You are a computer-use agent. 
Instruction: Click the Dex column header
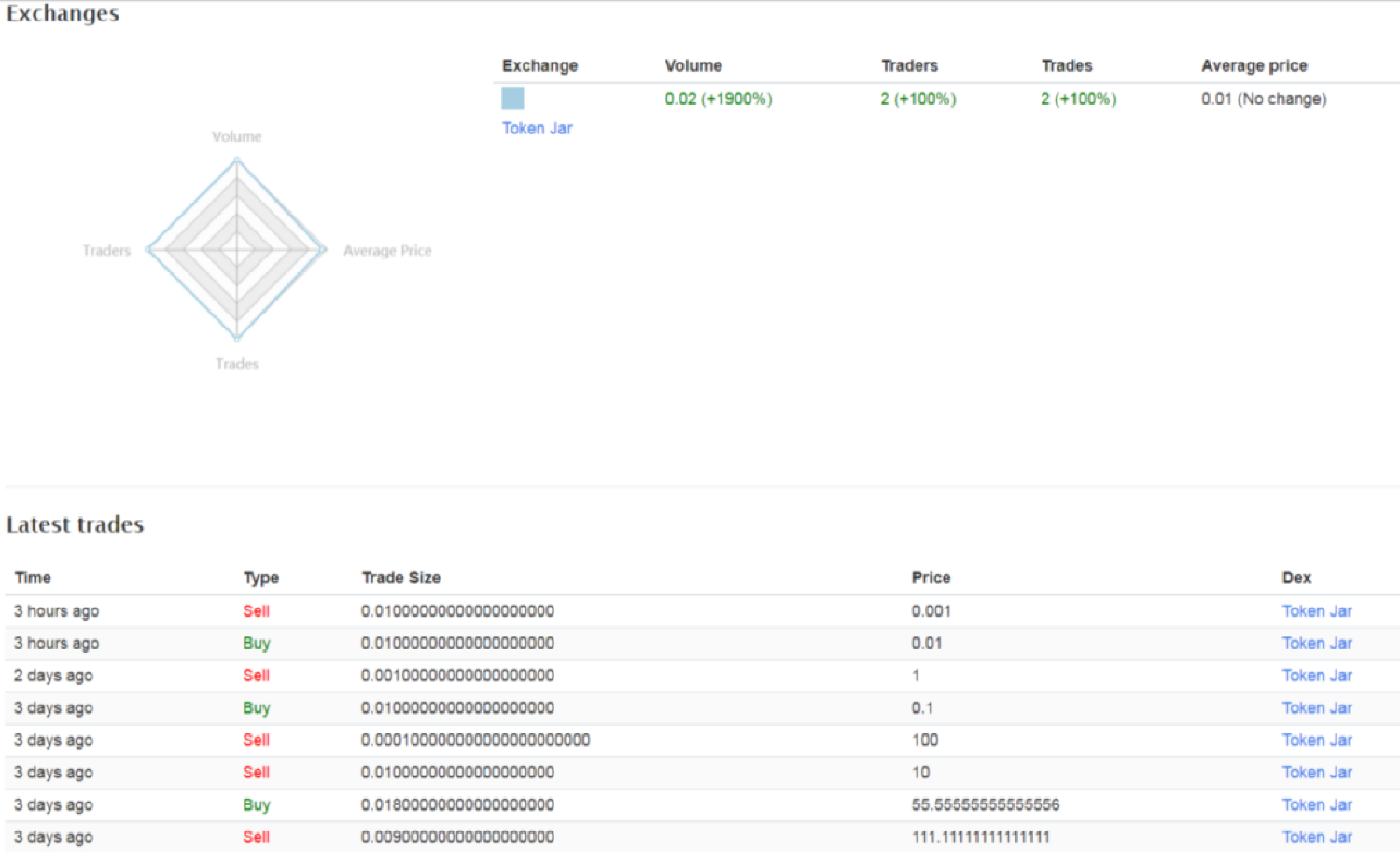click(1296, 578)
